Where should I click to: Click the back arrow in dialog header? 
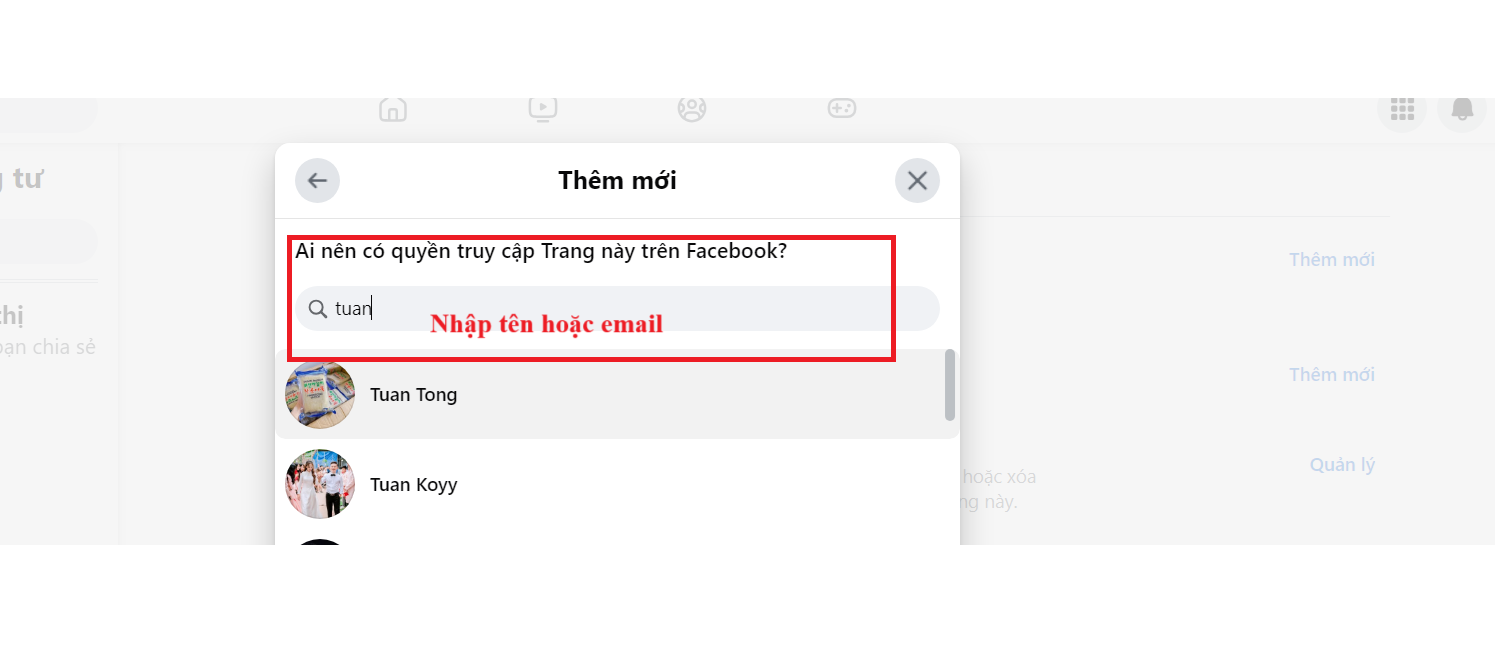pos(317,181)
